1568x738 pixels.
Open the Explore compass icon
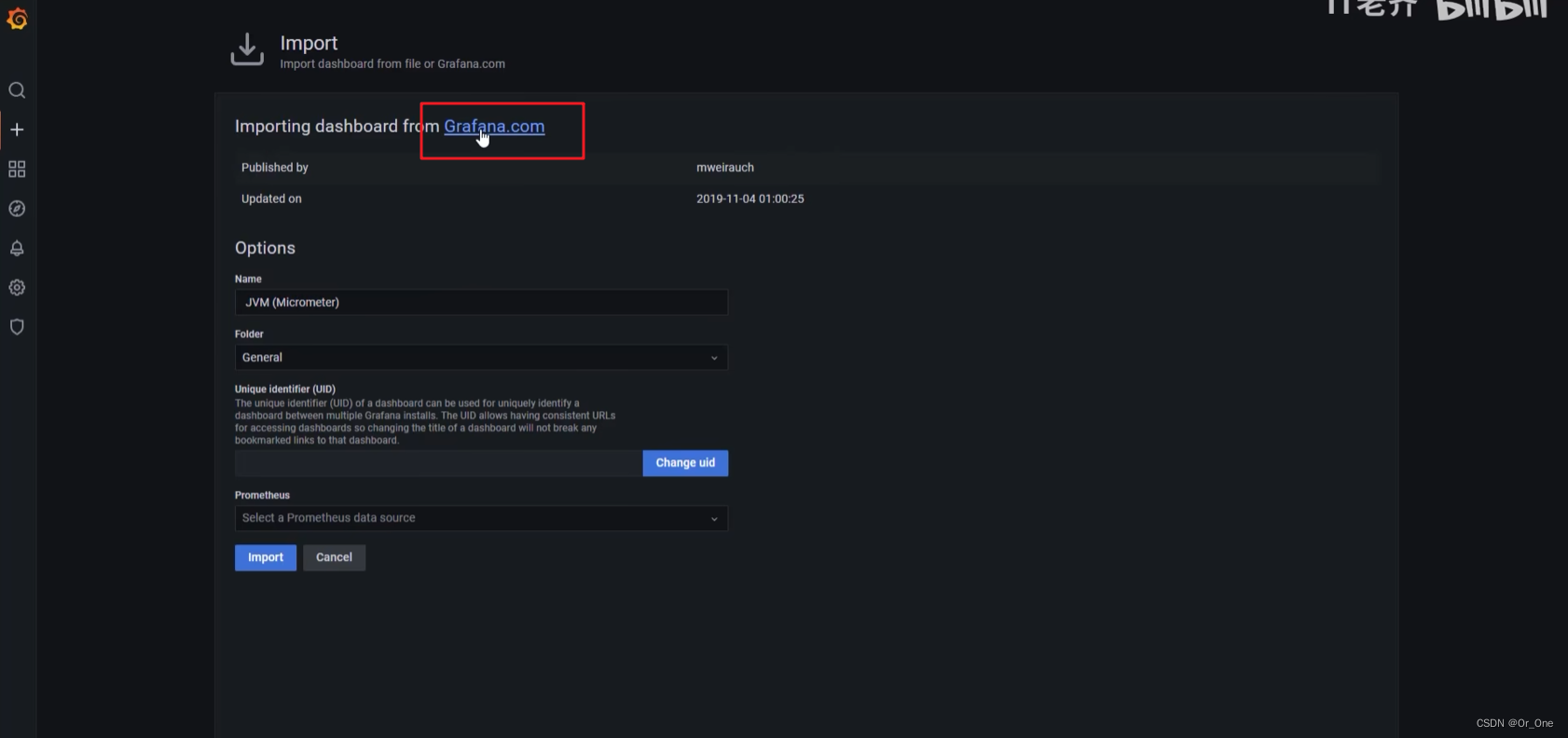tap(17, 209)
